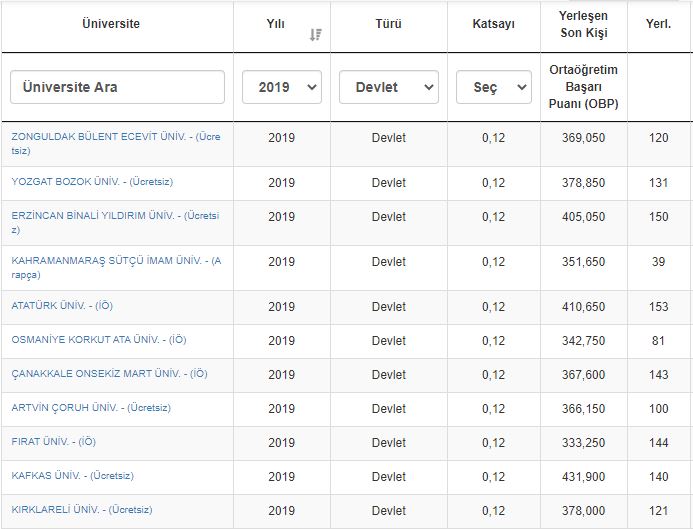Open Kahramanmaraş Sütçü İmam Üniv. link
Image resolution: width=693 pixels, height=529 pixels.
tap(116, 267)
